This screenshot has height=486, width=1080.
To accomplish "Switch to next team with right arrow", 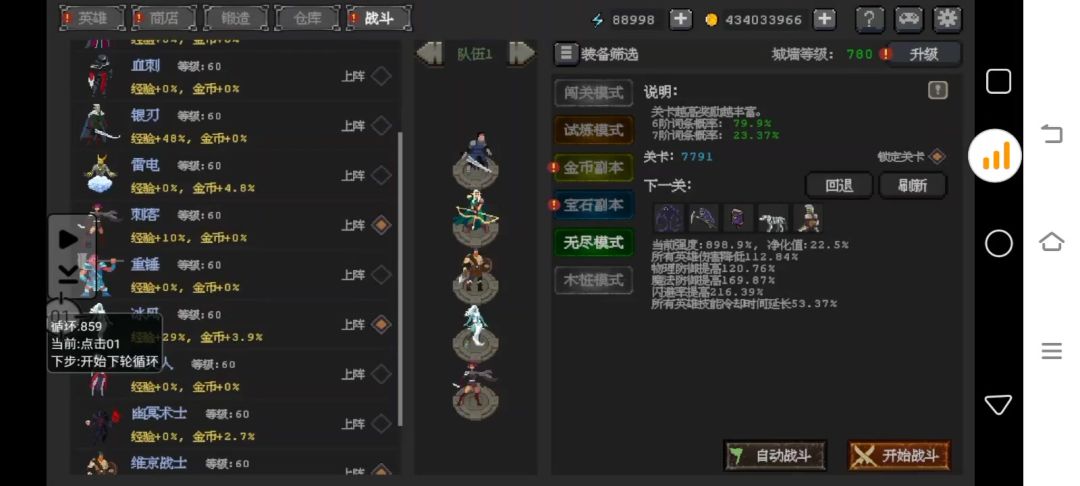I will tap(521, 54).
